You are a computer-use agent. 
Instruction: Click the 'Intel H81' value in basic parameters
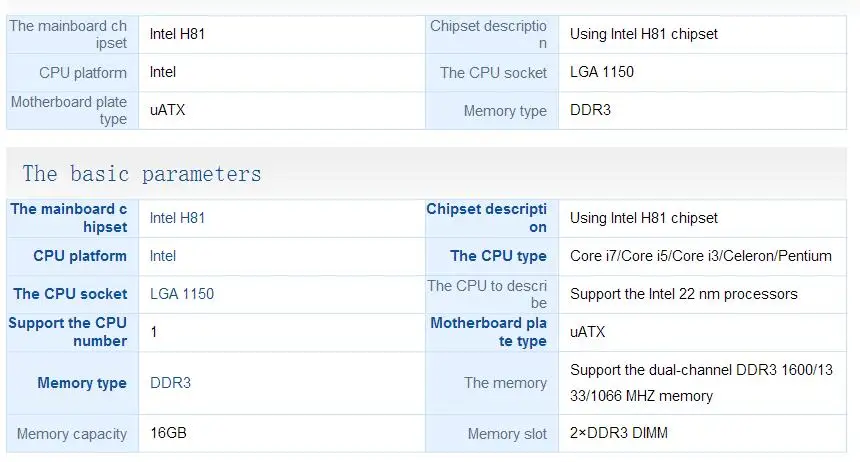tap(177, 218)
